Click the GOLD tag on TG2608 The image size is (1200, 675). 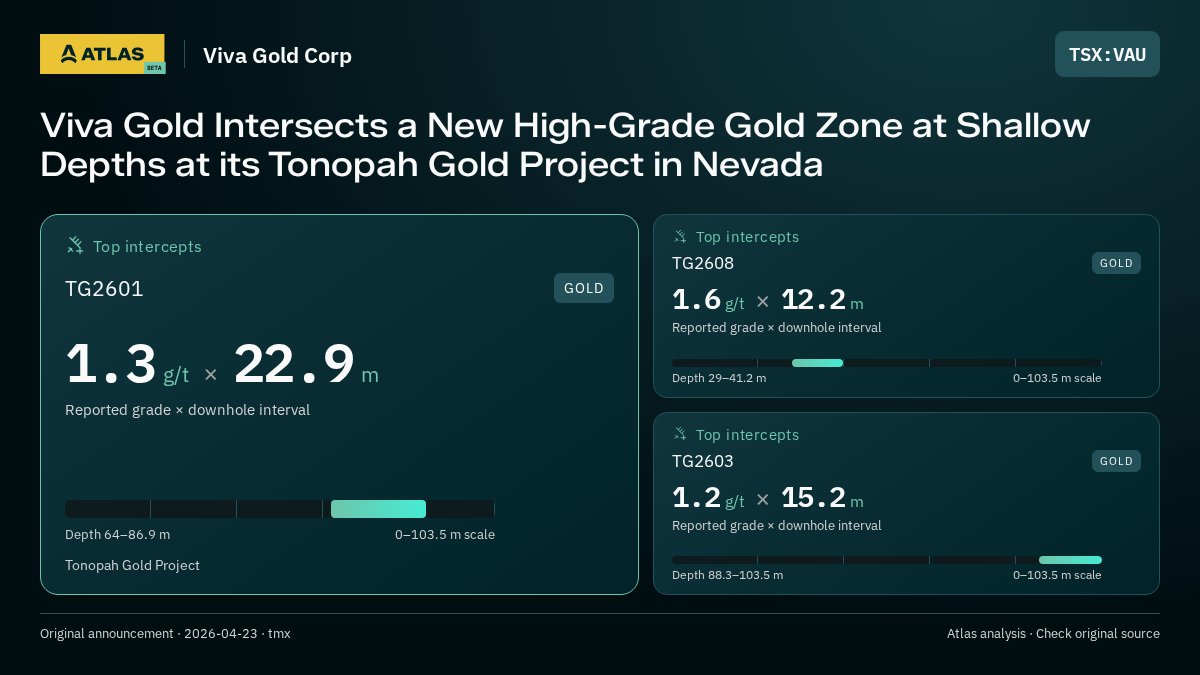tap(1116, 263)
